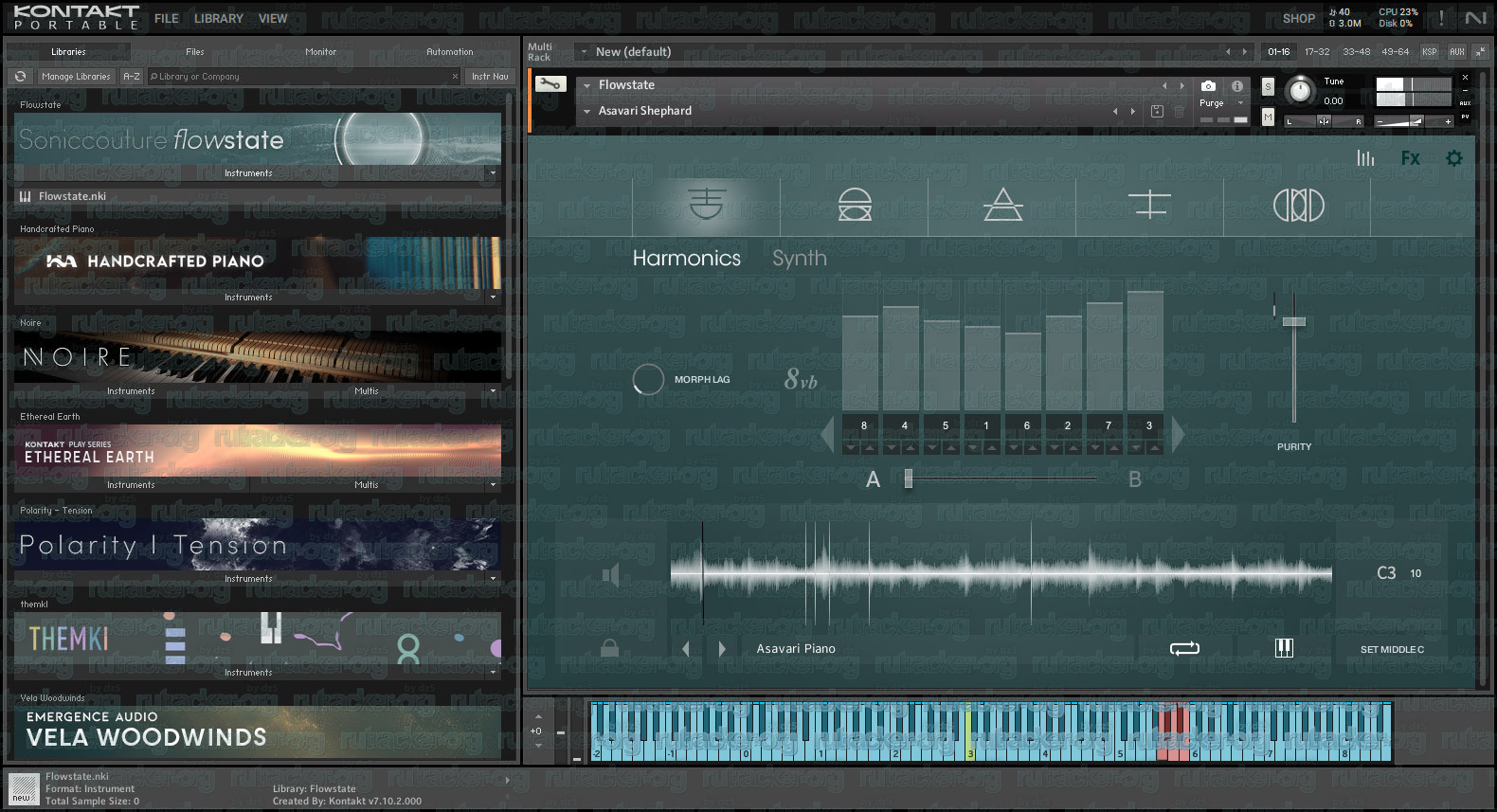Image resolution: width=1497 pixels, height=812 pixels.
Task: Delete the current snapshot with trash icon
Action: tap(1180, 111)
